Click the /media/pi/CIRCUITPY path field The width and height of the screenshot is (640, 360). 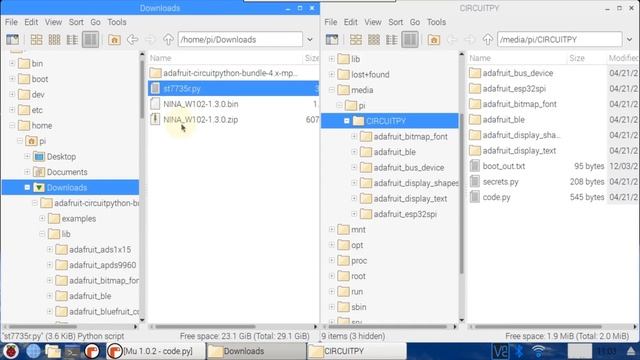tap(560, 40)
